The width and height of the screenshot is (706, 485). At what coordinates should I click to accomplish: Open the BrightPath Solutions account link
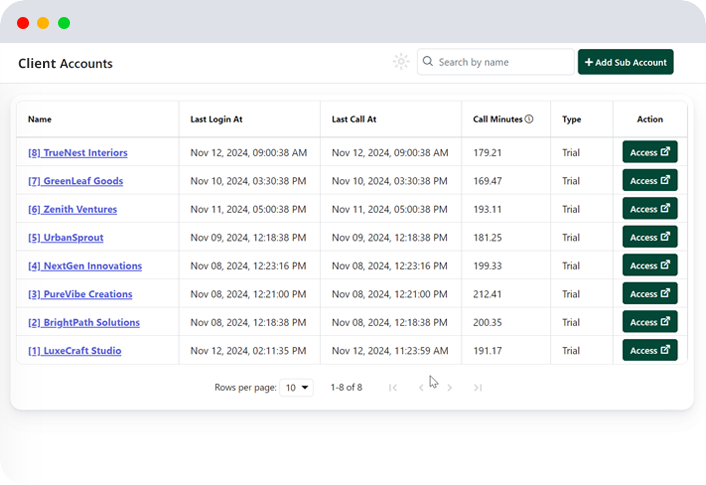click(x=84, y=322)
